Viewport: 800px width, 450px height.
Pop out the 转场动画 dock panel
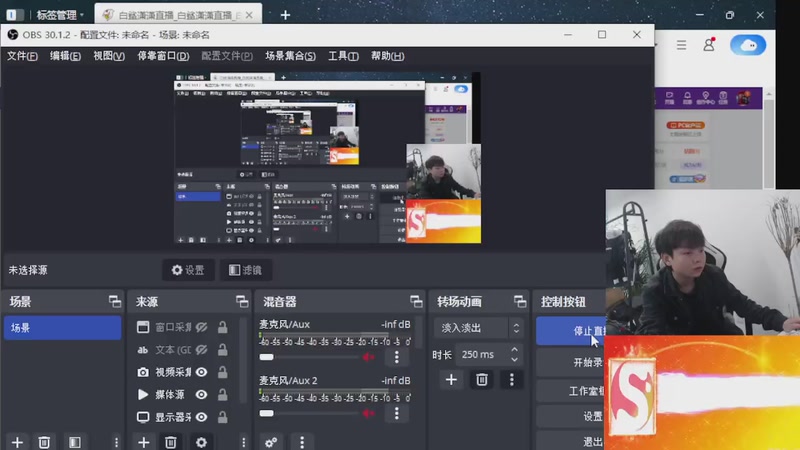coord(520,302)
